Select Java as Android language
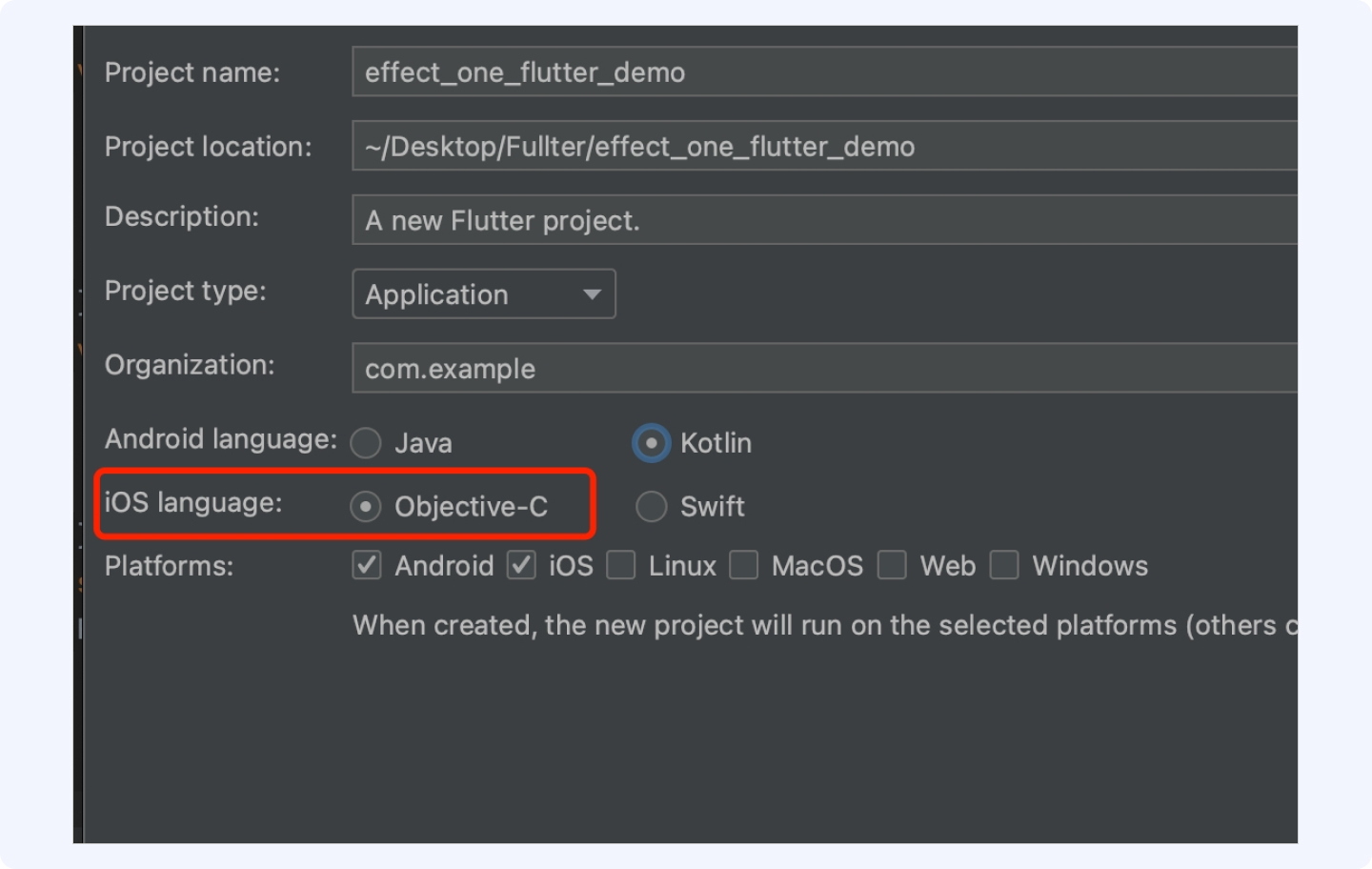 366,443
